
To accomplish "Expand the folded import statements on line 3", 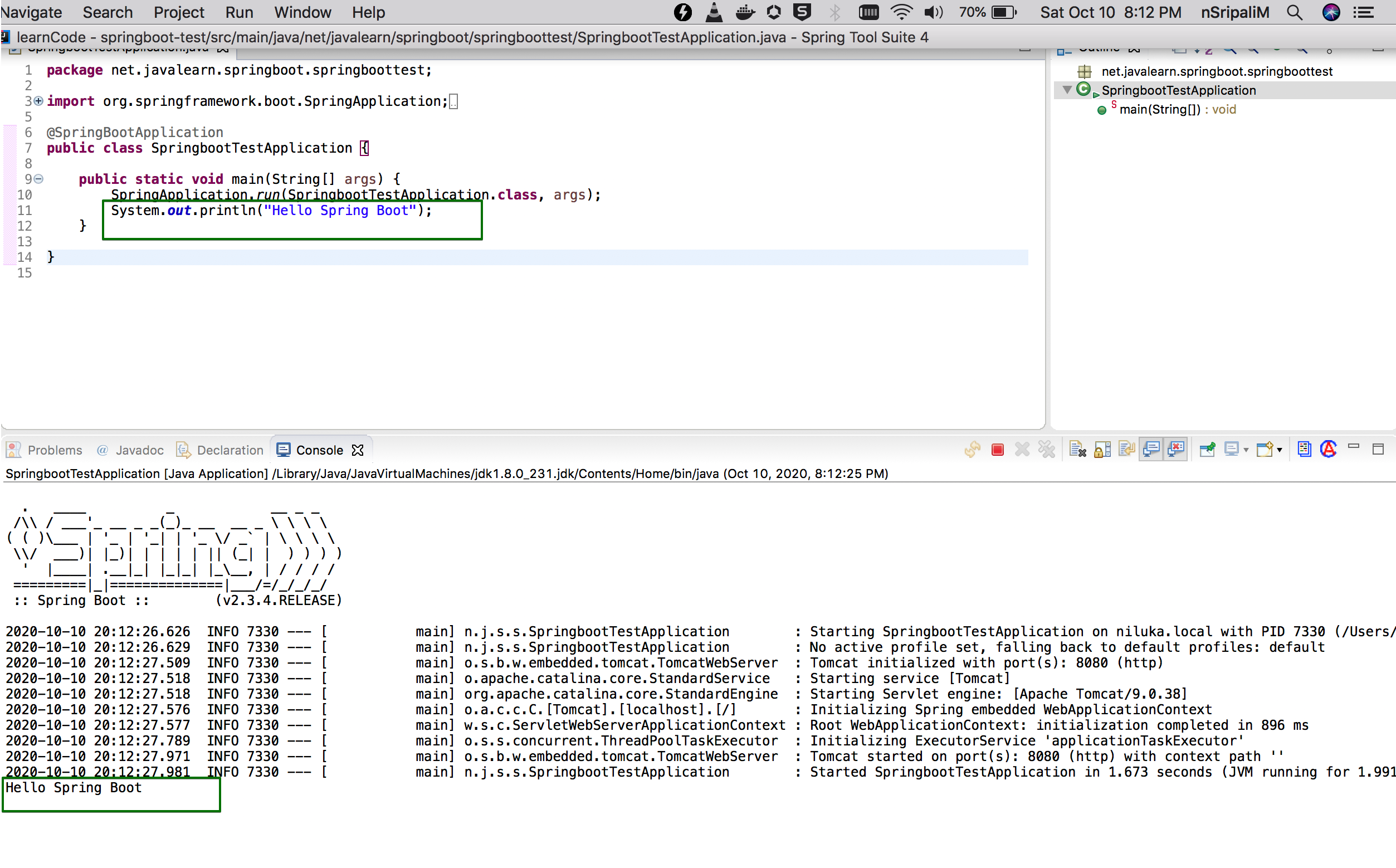I will (38, 101).
